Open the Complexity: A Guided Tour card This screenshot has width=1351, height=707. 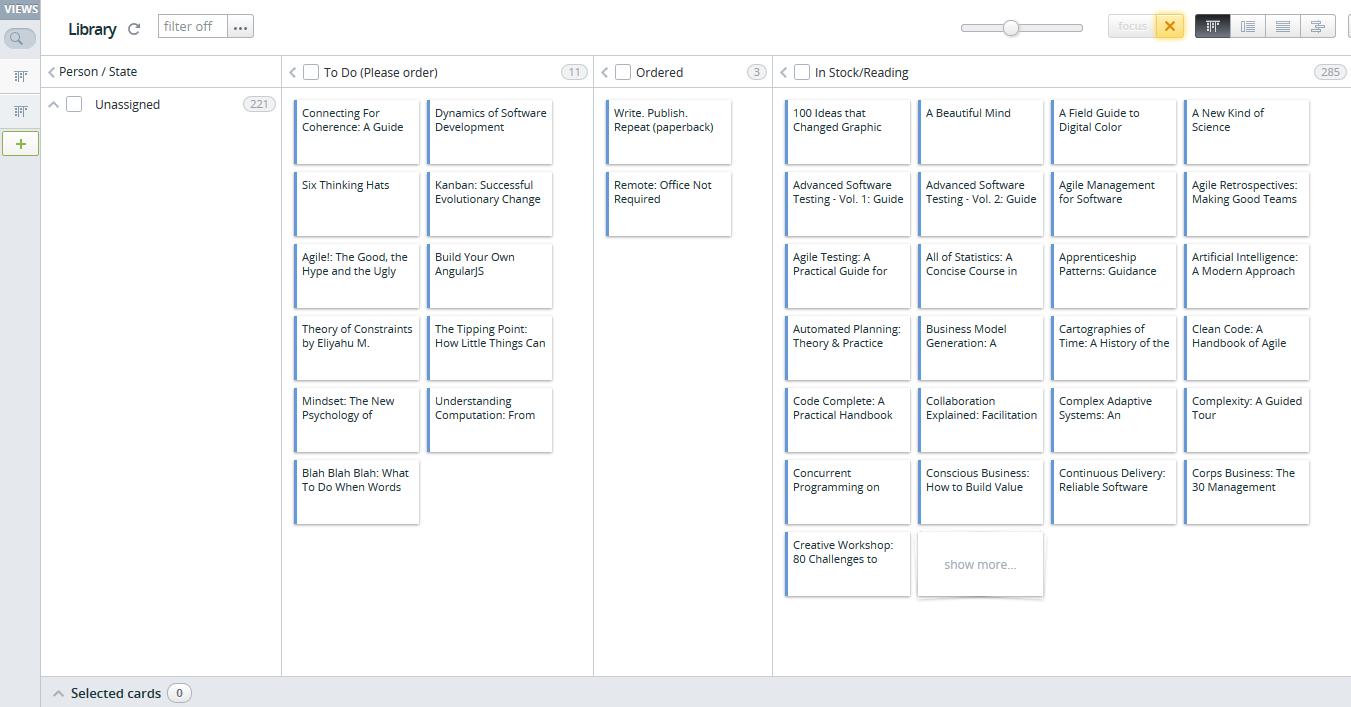(x=1247, y=420)
